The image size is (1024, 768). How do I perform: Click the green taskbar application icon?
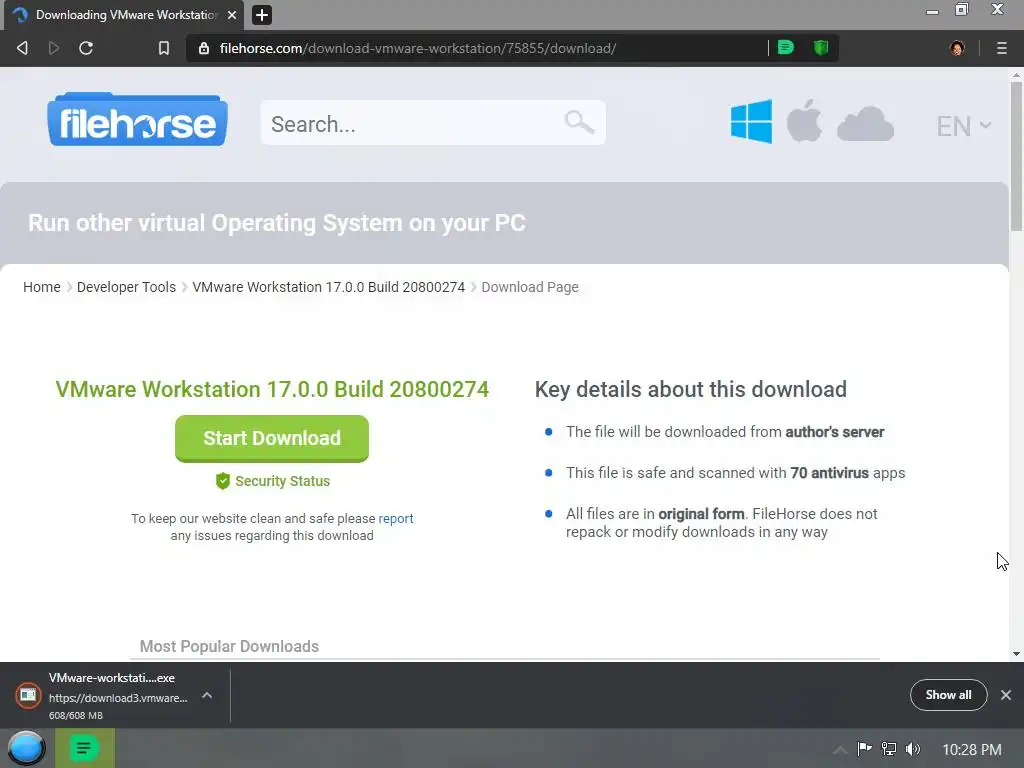point(85,748)
